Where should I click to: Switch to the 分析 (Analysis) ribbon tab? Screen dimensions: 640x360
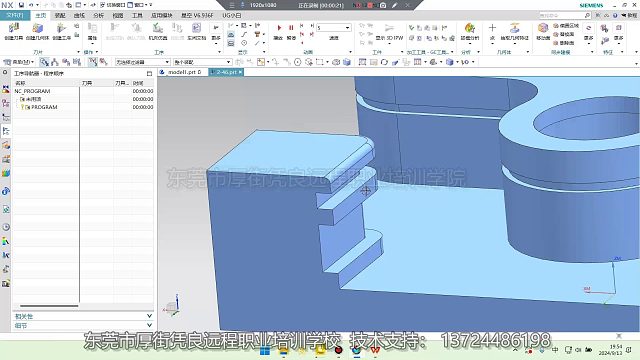(x=98, y=16)
